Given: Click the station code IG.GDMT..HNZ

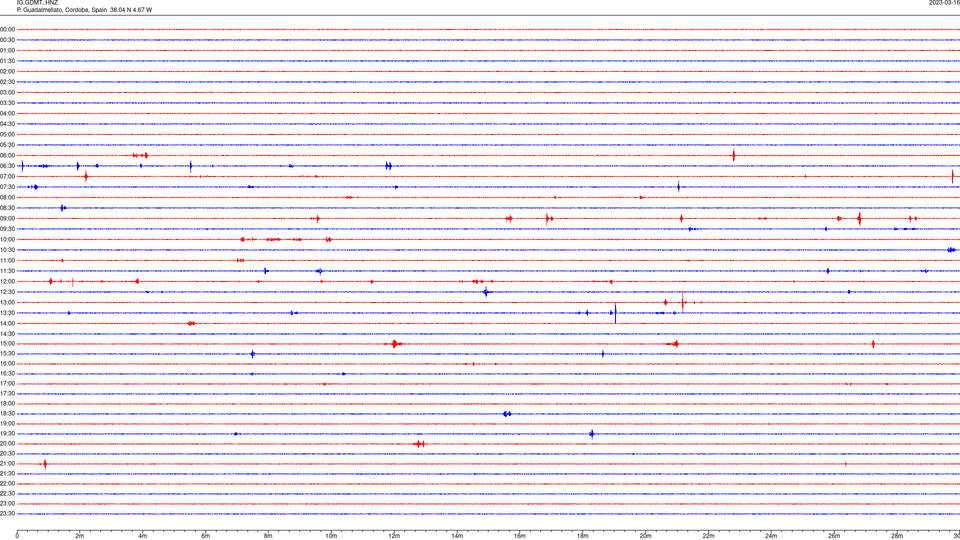Looking at the screenshot, I should pos(38,3).
